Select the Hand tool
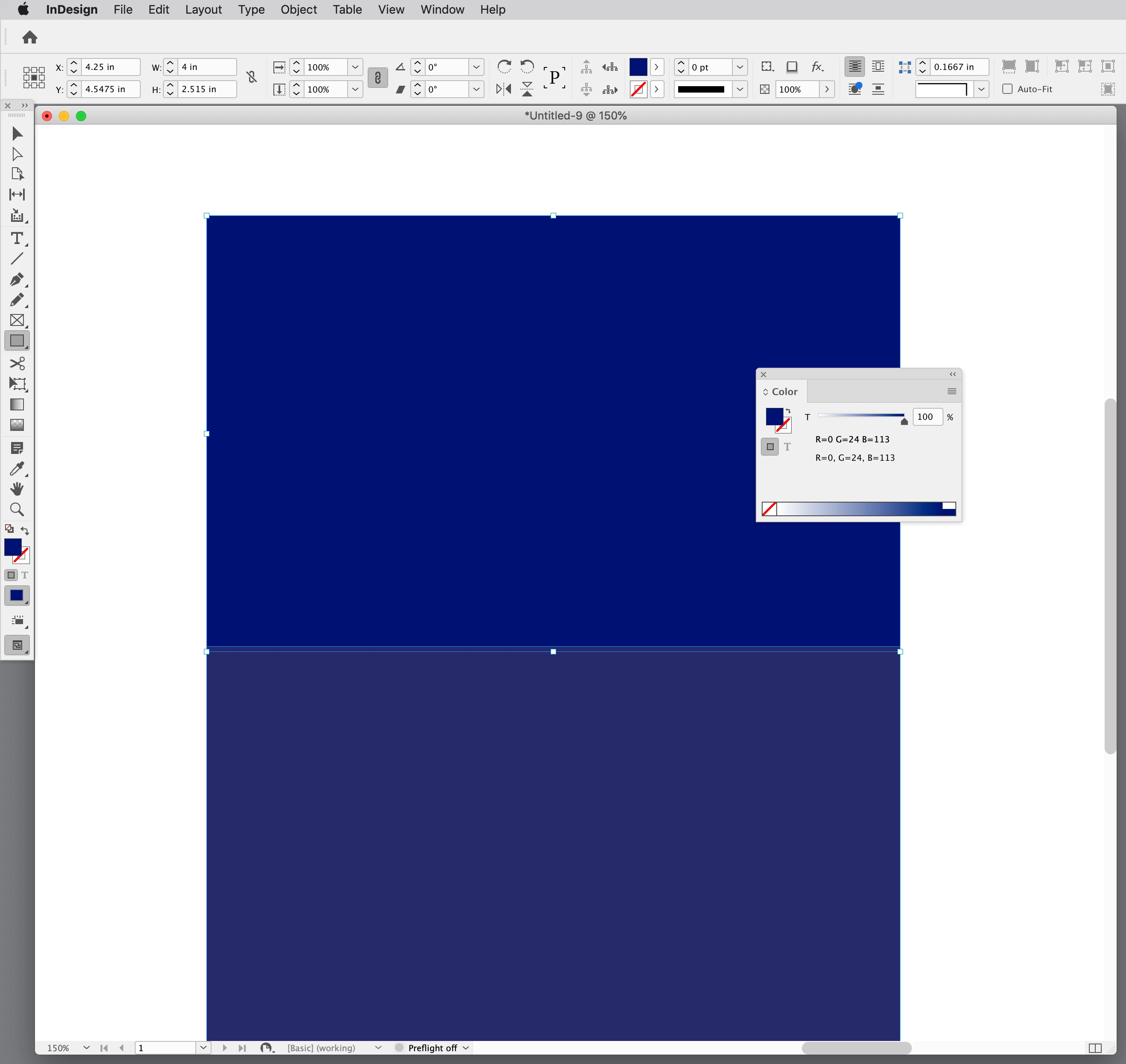1126x1064 pixels. point(17,489)
